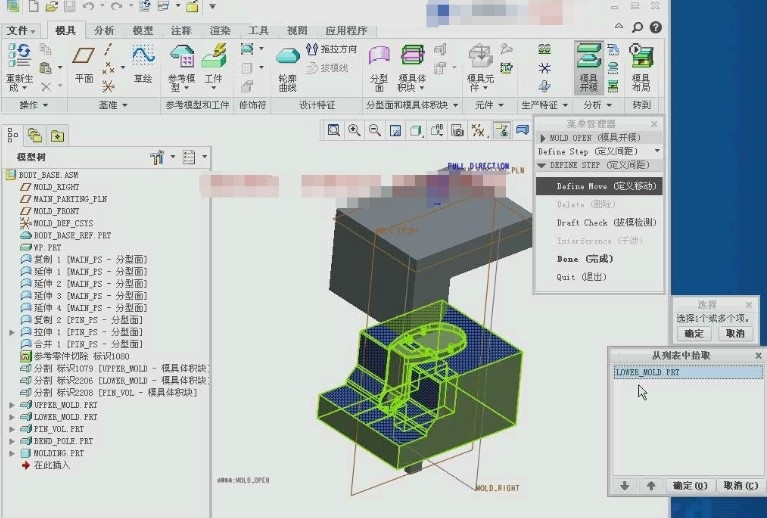The width and height of the screenshot is (767, 518).
Task: Click the Mold Component (模具元件) icon
Action: tap(480, 55)
